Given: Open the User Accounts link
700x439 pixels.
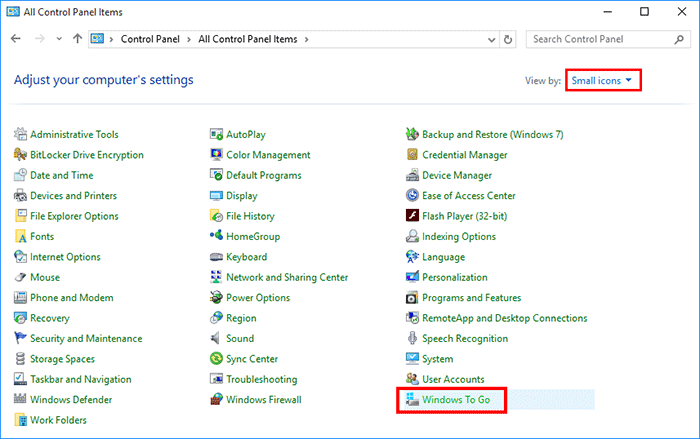Looking at the screenshot, I should tap(454, 379).
